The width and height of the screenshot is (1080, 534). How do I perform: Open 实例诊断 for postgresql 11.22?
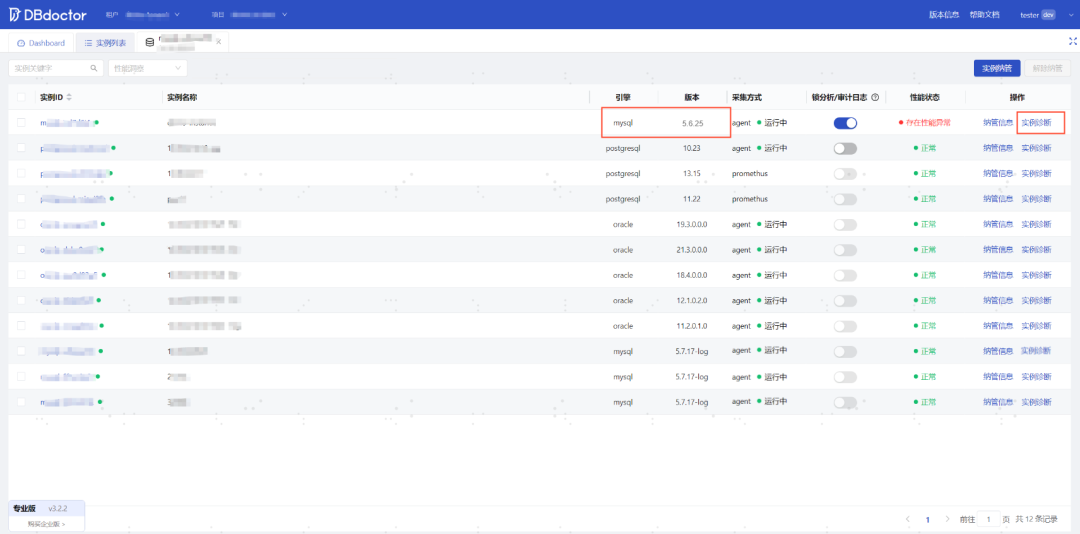tap(1036, 198)
